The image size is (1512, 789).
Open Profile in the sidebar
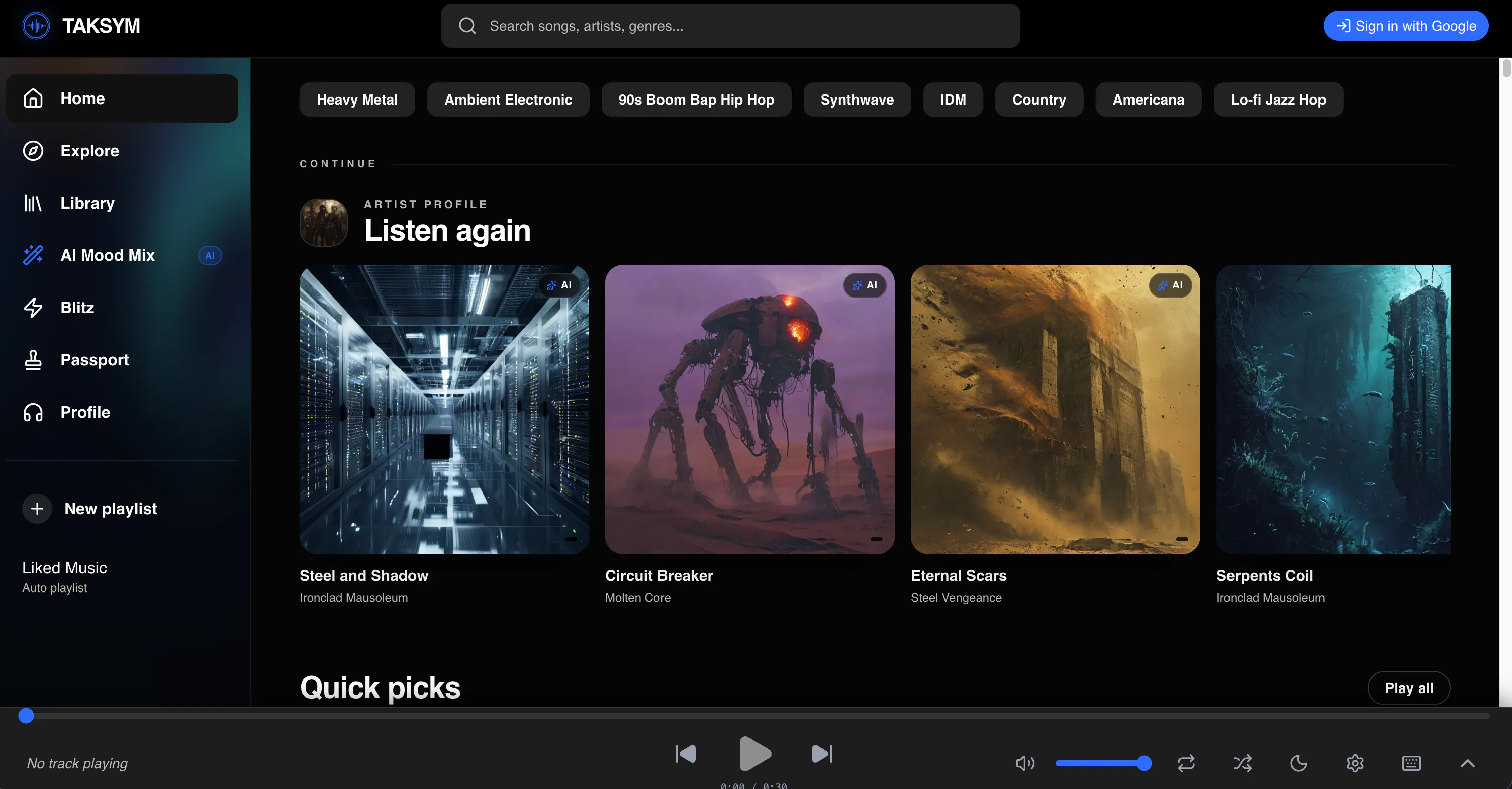pos(122,412)
